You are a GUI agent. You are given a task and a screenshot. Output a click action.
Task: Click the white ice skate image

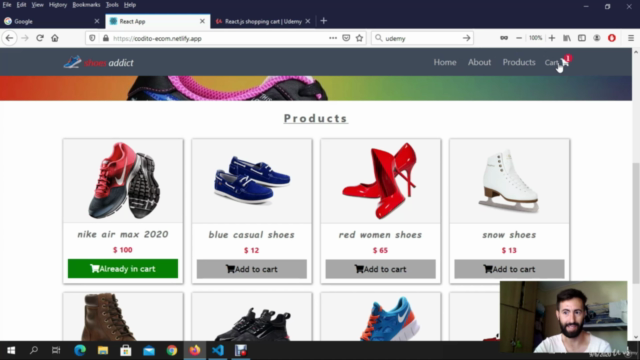[509, 181]
